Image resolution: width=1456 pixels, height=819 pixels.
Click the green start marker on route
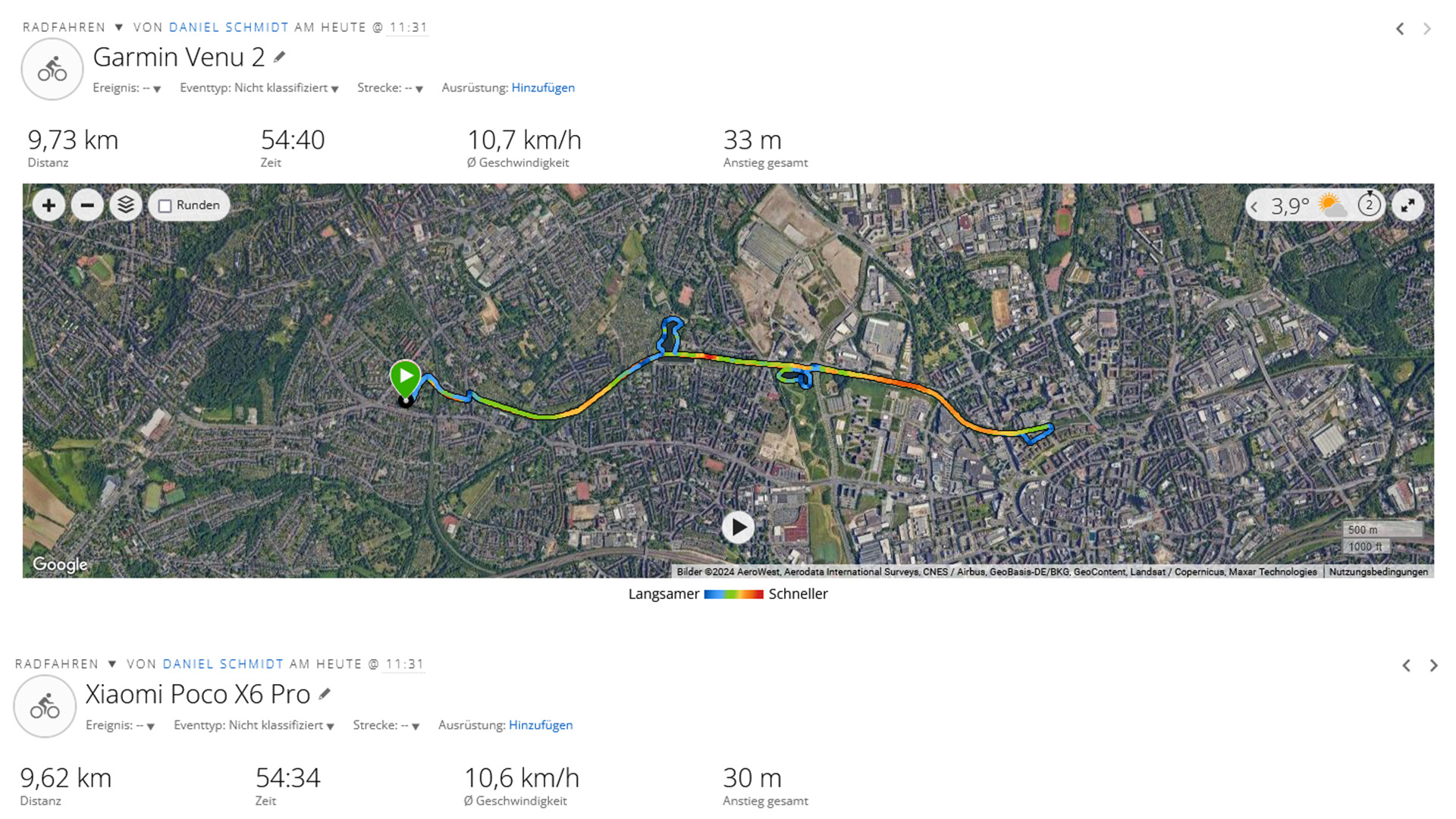click(x=406, y=375)
